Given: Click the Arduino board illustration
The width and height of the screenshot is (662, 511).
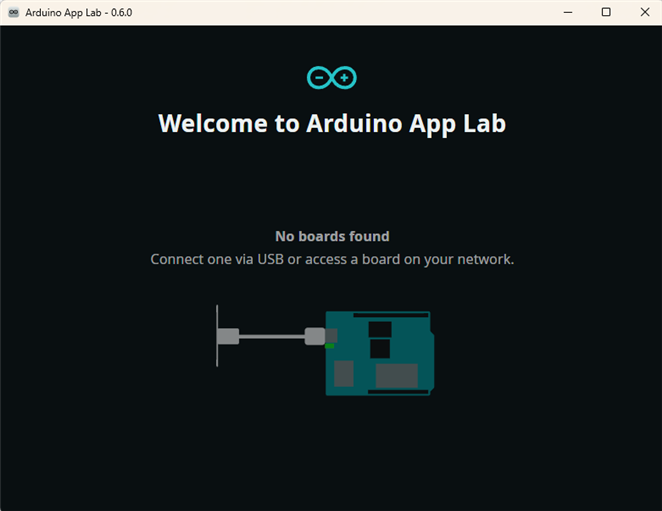Looking at the screenshot, I should [x=380, y=353].
